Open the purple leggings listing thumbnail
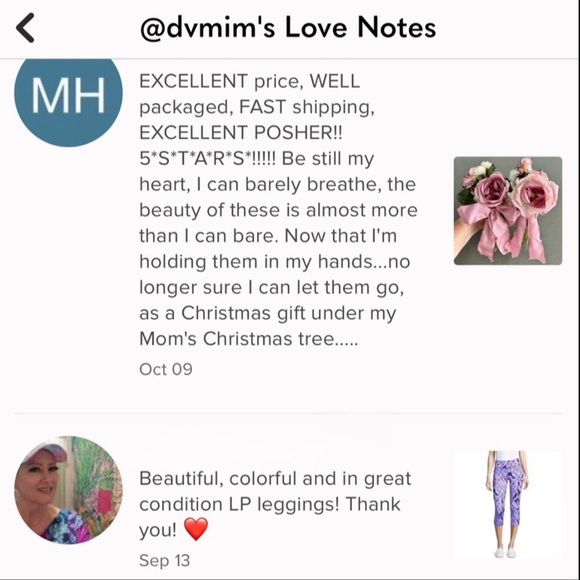The height and width of the screenshot is (580, 580). pyautogui.click(x=508, y=505)
